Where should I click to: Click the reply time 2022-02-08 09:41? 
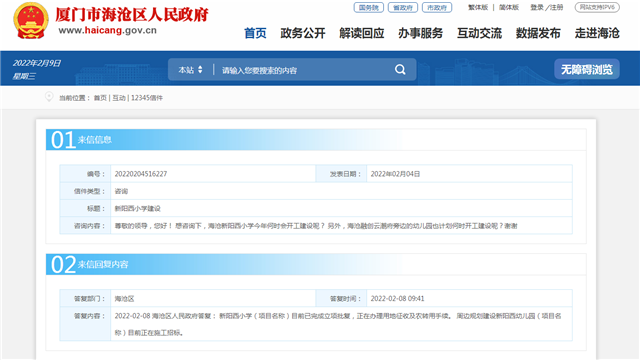coord(397,299)
